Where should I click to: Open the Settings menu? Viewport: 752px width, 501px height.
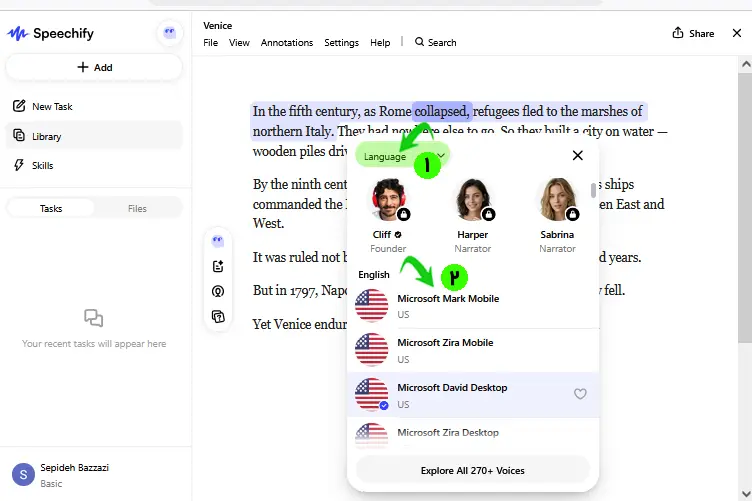tap(341, 43)
